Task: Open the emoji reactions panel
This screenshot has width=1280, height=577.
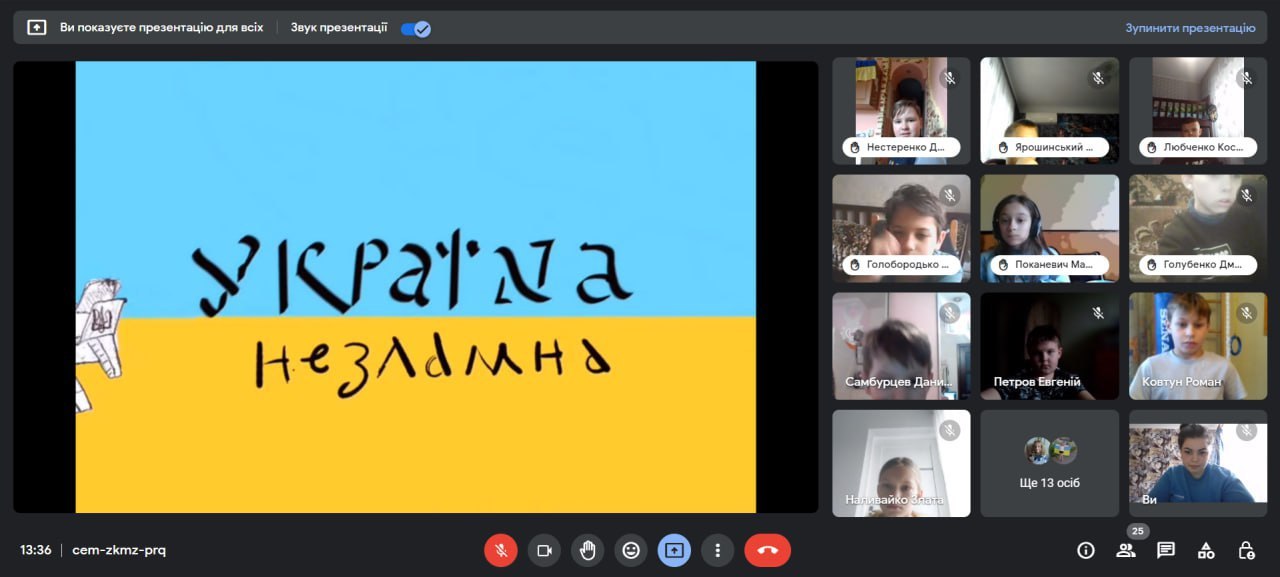Action: tap(631, 550)
